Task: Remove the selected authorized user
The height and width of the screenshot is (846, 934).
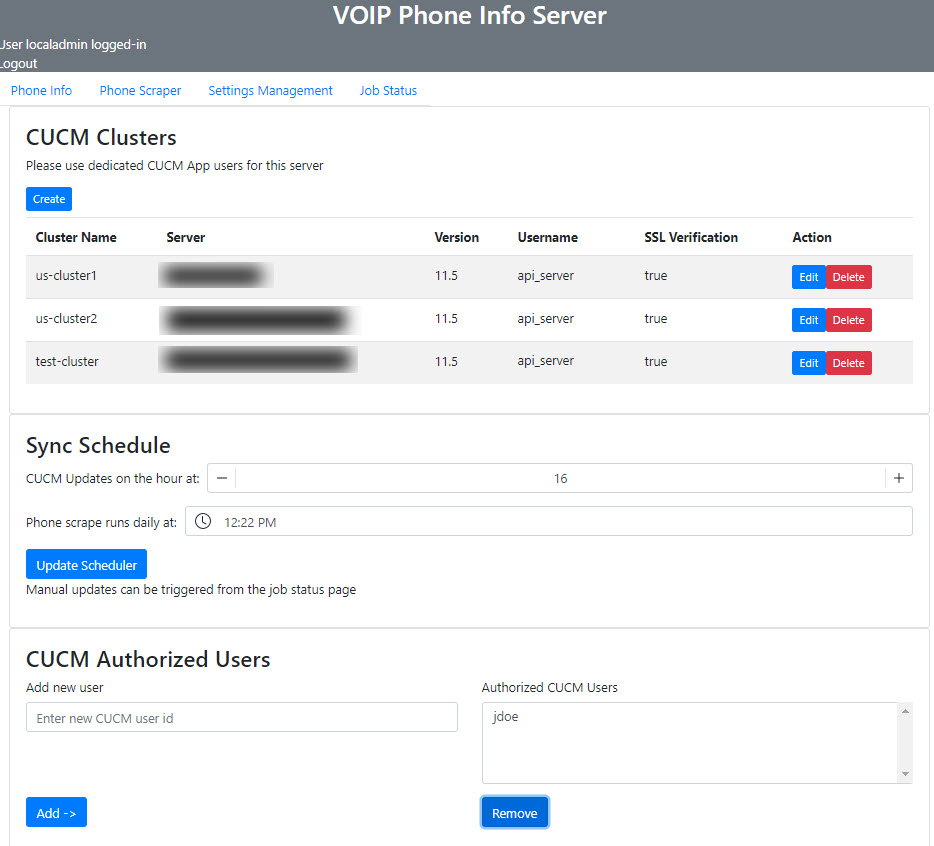Action: [515, 812]
